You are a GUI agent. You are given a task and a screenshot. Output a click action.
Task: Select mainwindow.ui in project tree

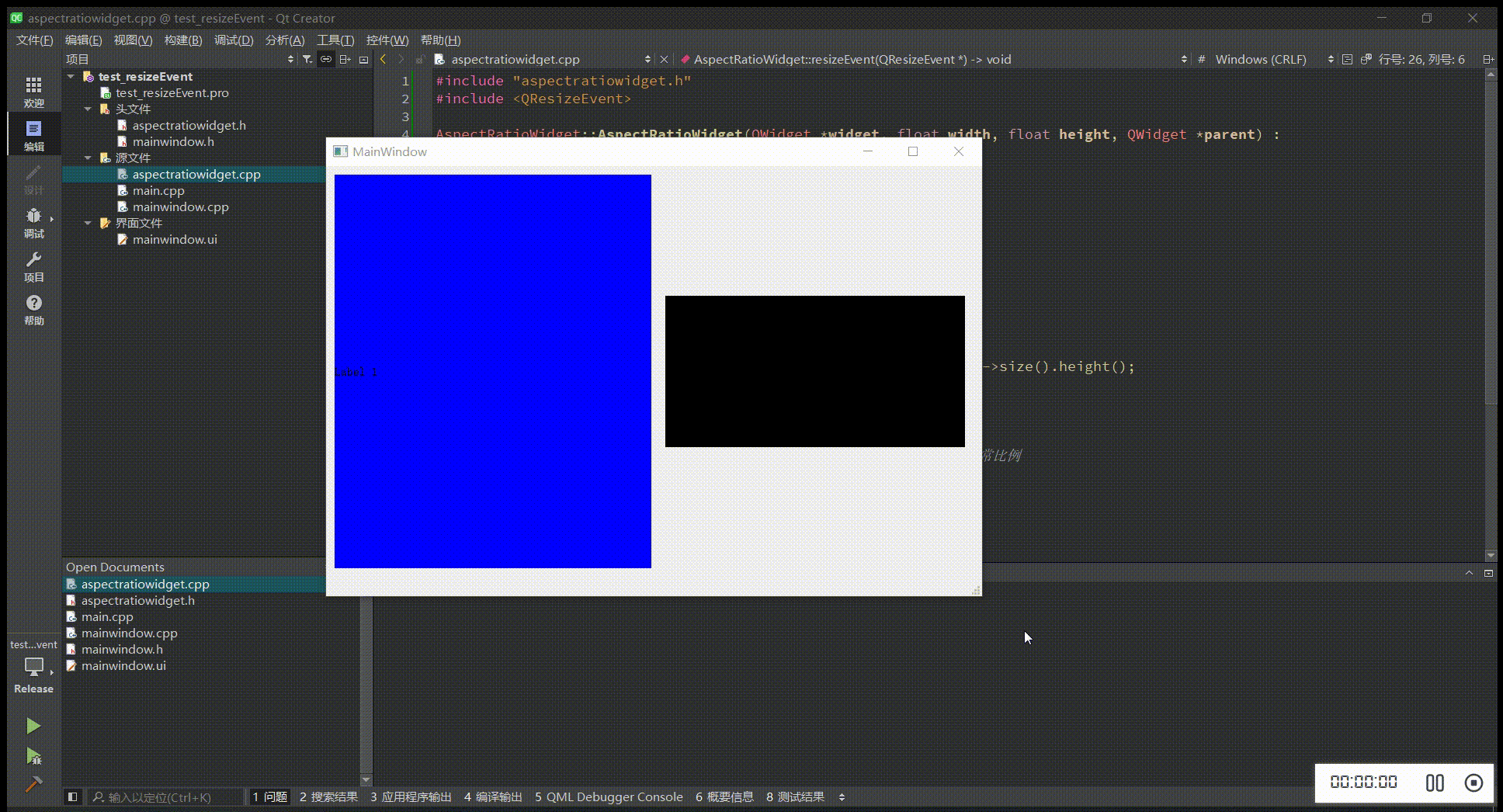pyautogui.click(x=174, y=239)
